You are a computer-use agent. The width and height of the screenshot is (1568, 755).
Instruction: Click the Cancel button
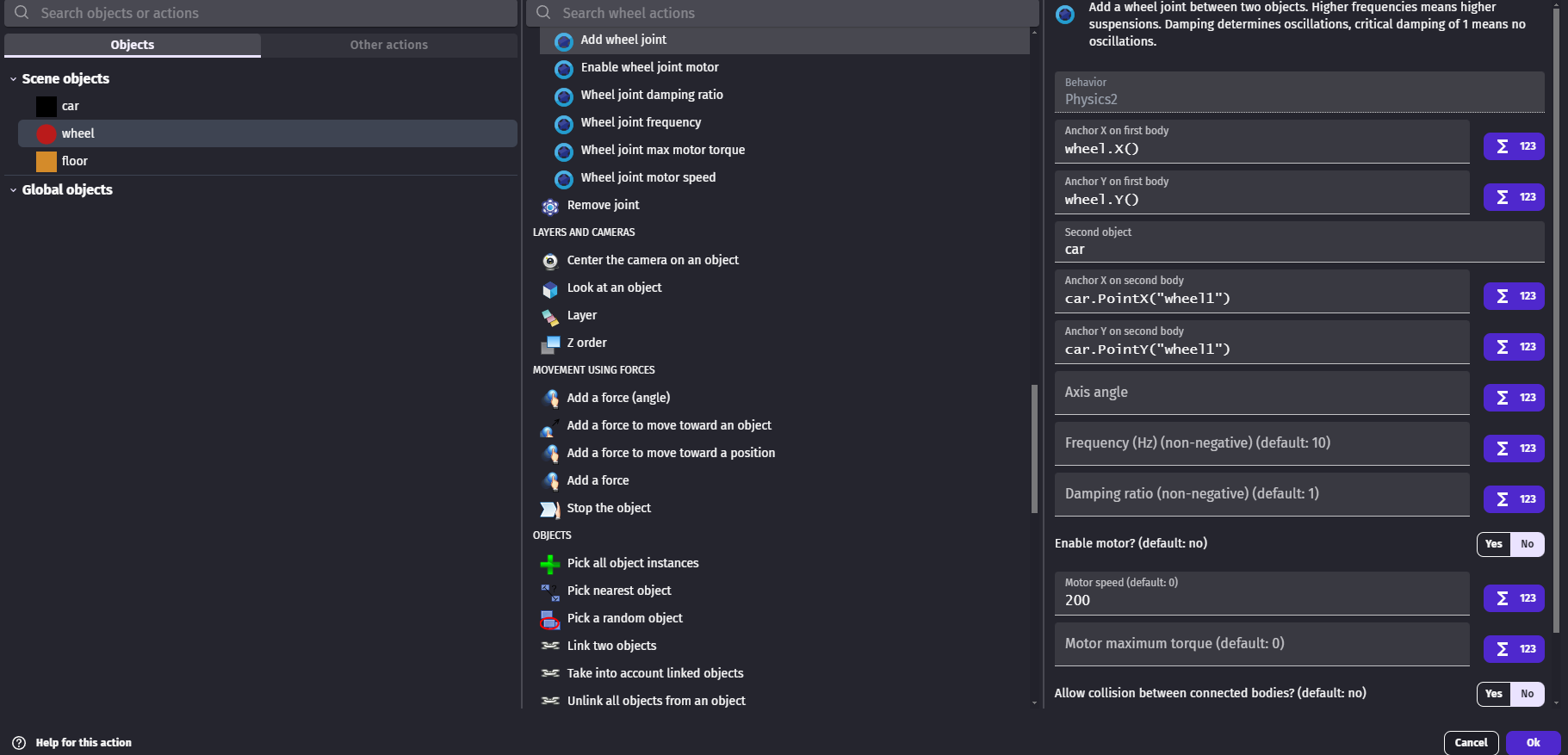[x=1471, y=743]
